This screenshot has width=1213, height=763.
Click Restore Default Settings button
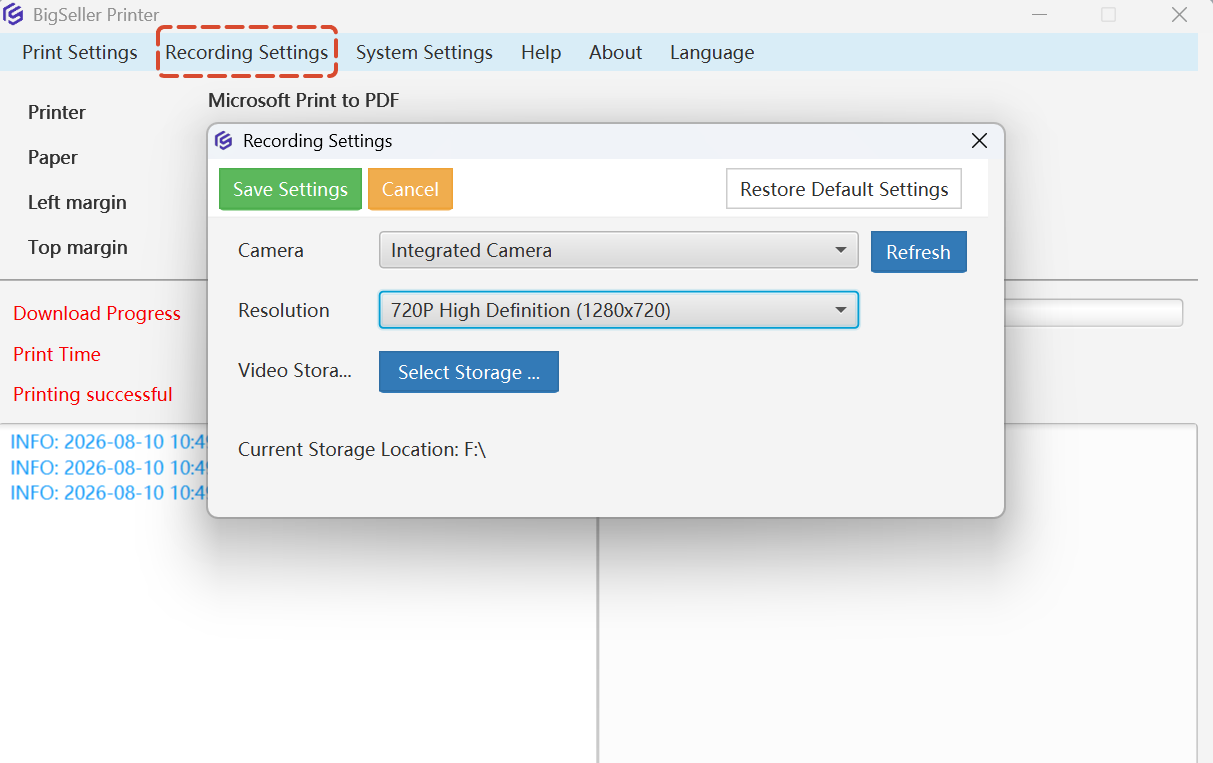(844, 189)
